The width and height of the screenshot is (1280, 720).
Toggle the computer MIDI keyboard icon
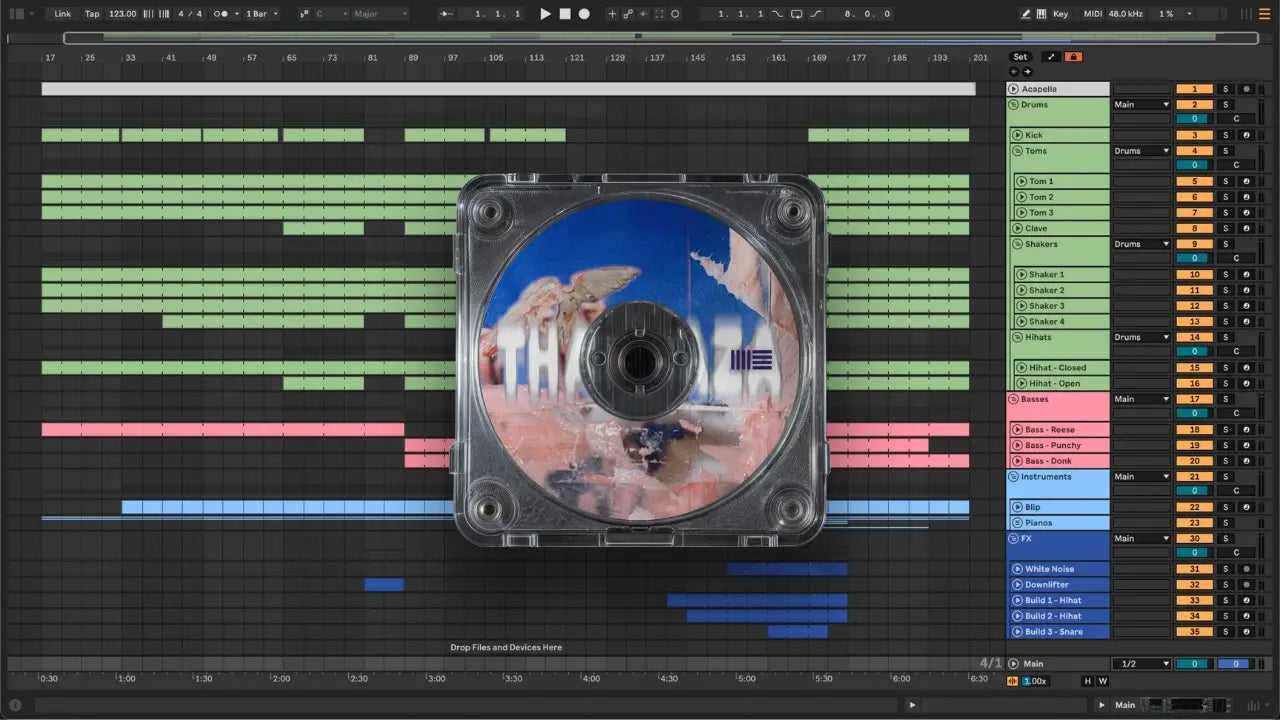(x=1042, y=14)
